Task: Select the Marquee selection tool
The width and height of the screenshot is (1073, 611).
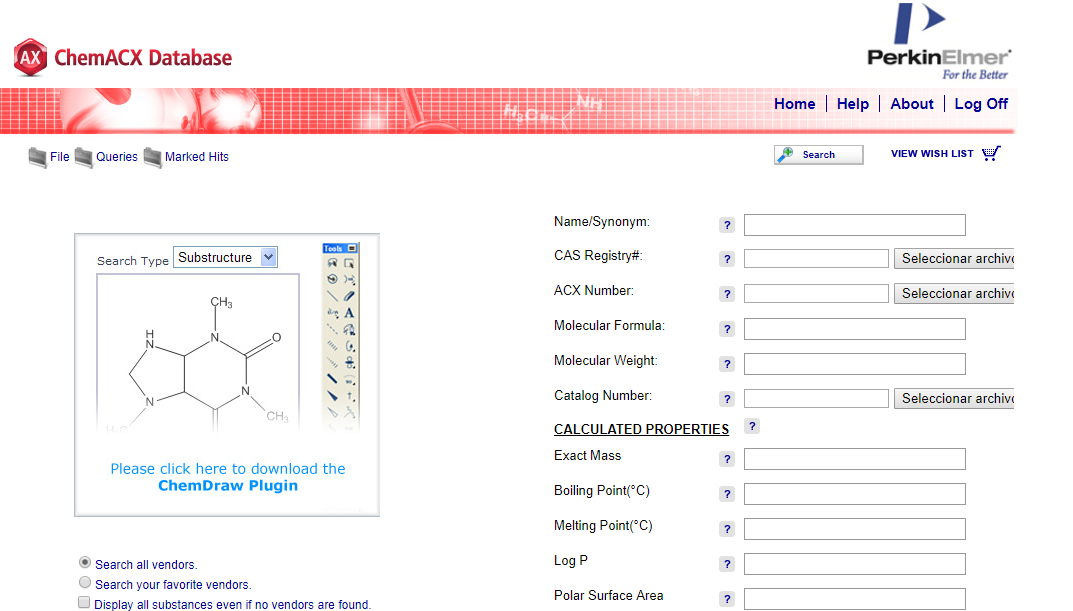Action: [349, 263]
